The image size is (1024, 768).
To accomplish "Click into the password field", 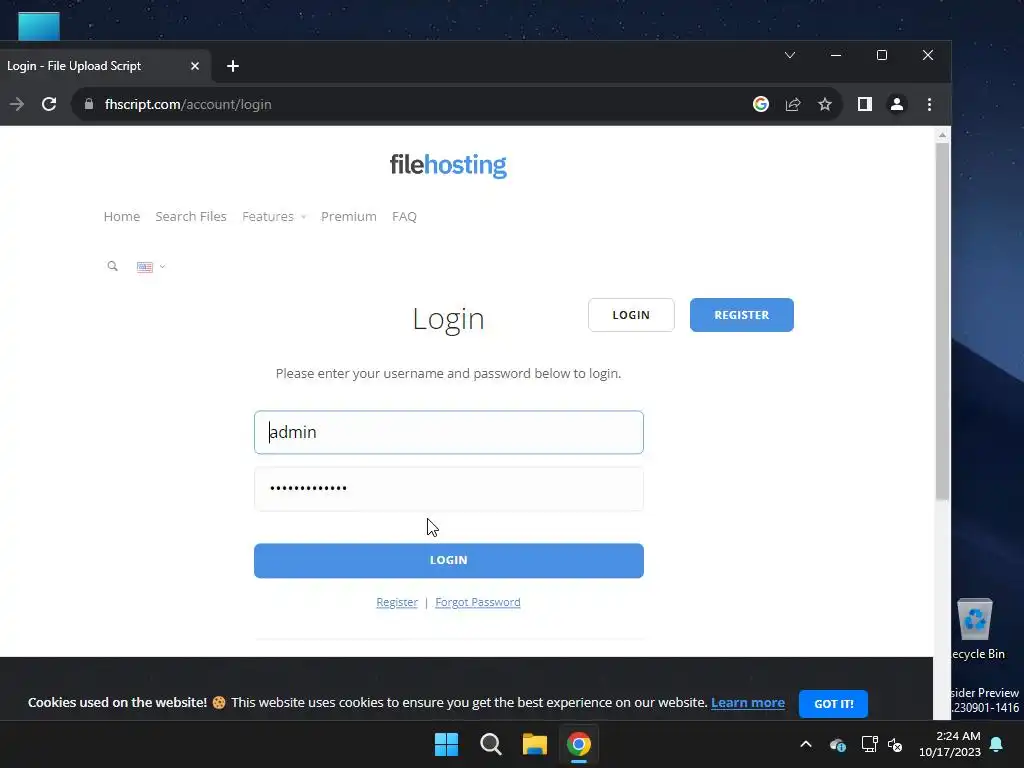I will [449, 488].
